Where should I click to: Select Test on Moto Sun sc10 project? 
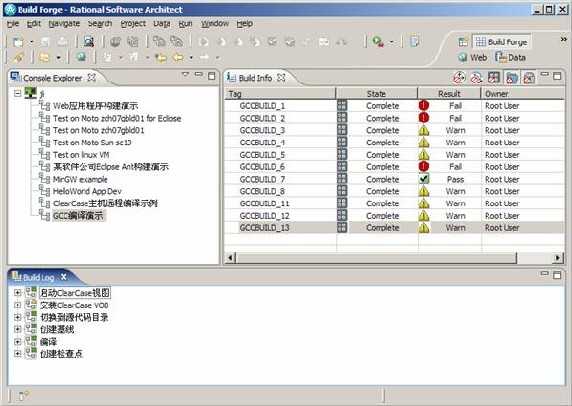(92, 143)
